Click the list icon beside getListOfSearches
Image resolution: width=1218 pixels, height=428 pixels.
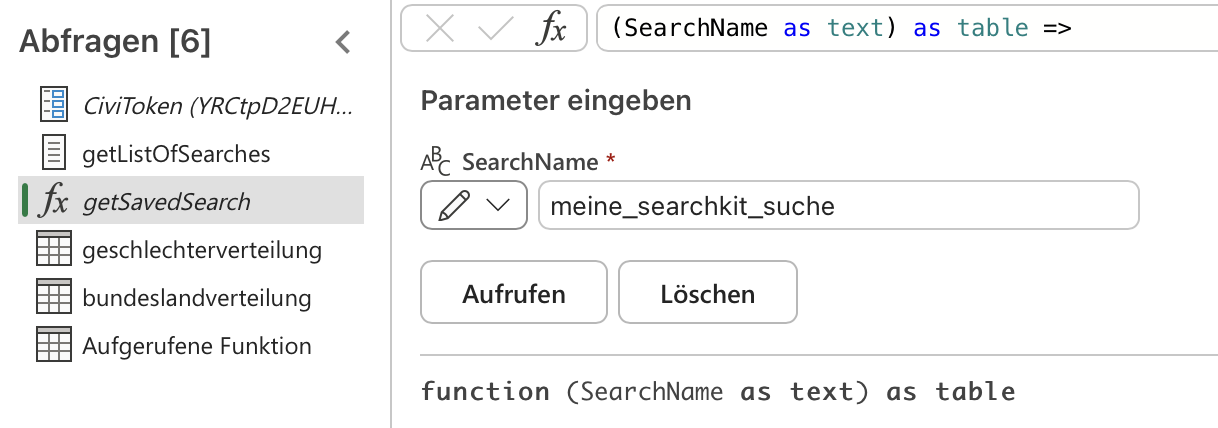click(x=52, y=153)
